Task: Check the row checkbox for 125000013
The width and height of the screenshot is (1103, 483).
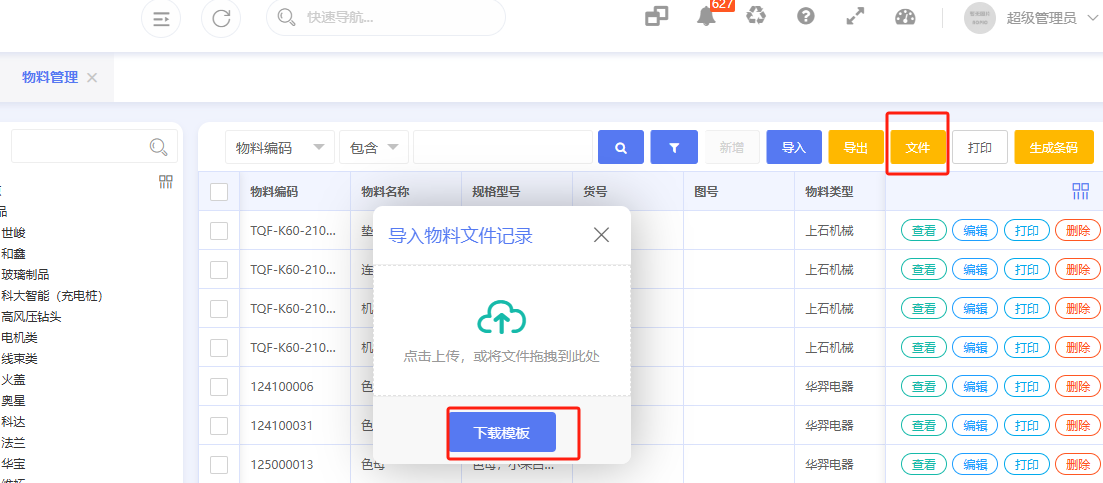Action: 219,464
